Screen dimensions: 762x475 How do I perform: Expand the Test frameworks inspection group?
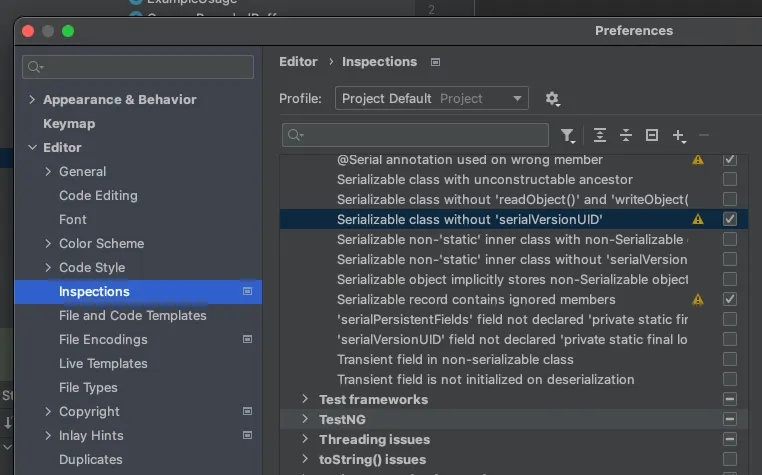pos(306,399)
